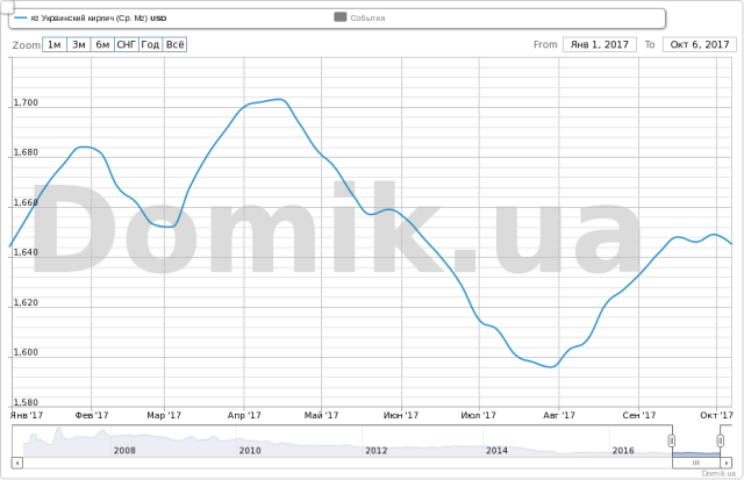This screenshot has width=744, height=480.
Task: Click the navigator right scroll arrow
Action: tap(726, 462)
